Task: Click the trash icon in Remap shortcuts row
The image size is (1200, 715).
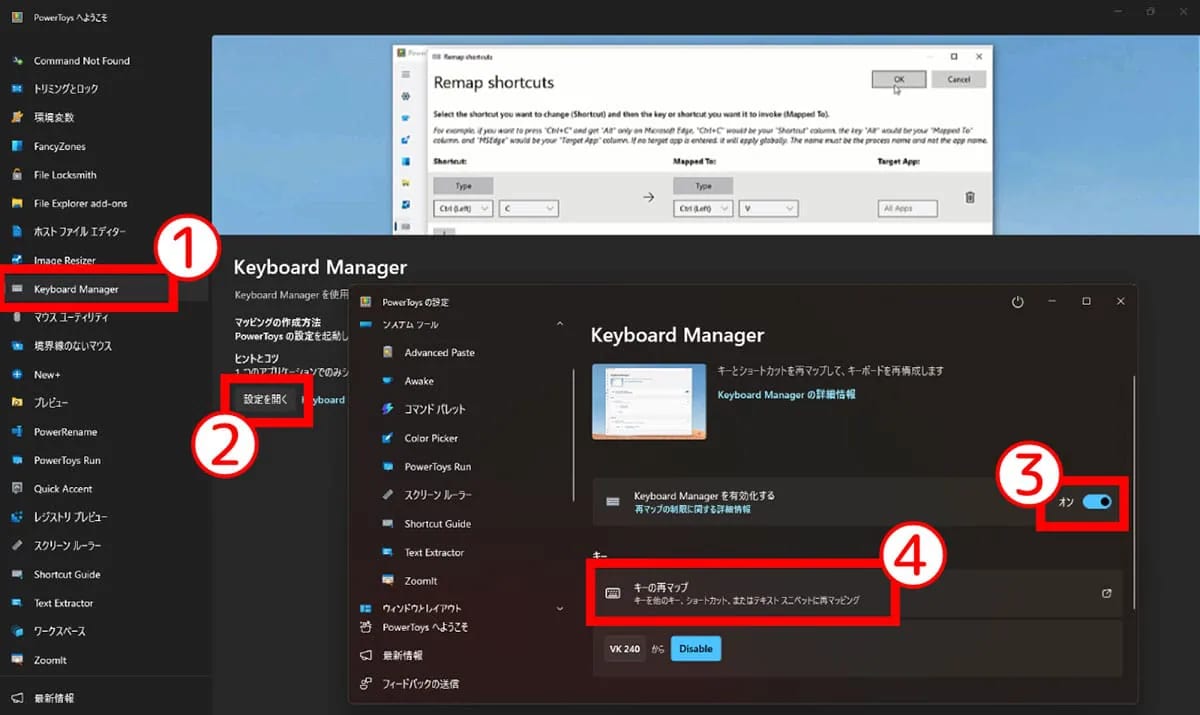Action: point(969,198)
